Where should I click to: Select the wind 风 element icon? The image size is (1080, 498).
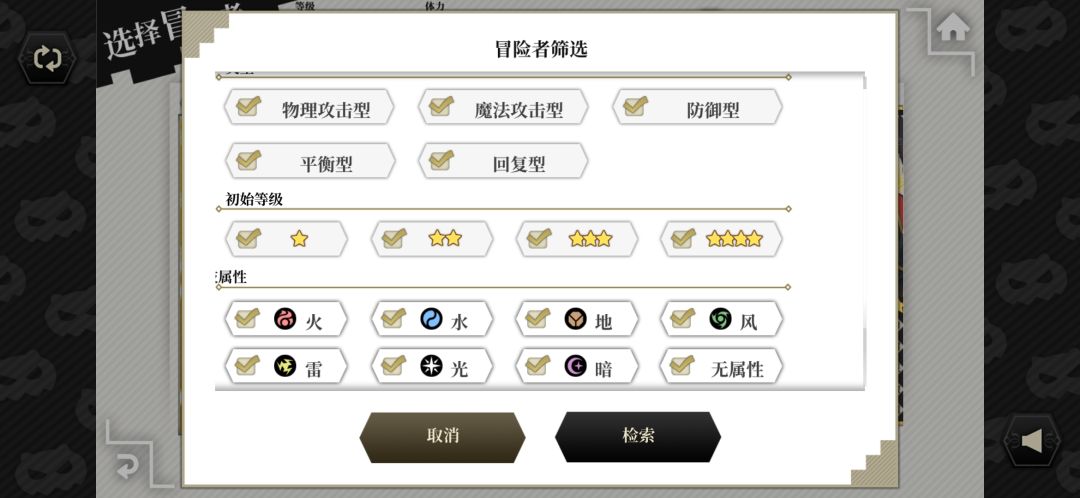click(720, 319)
